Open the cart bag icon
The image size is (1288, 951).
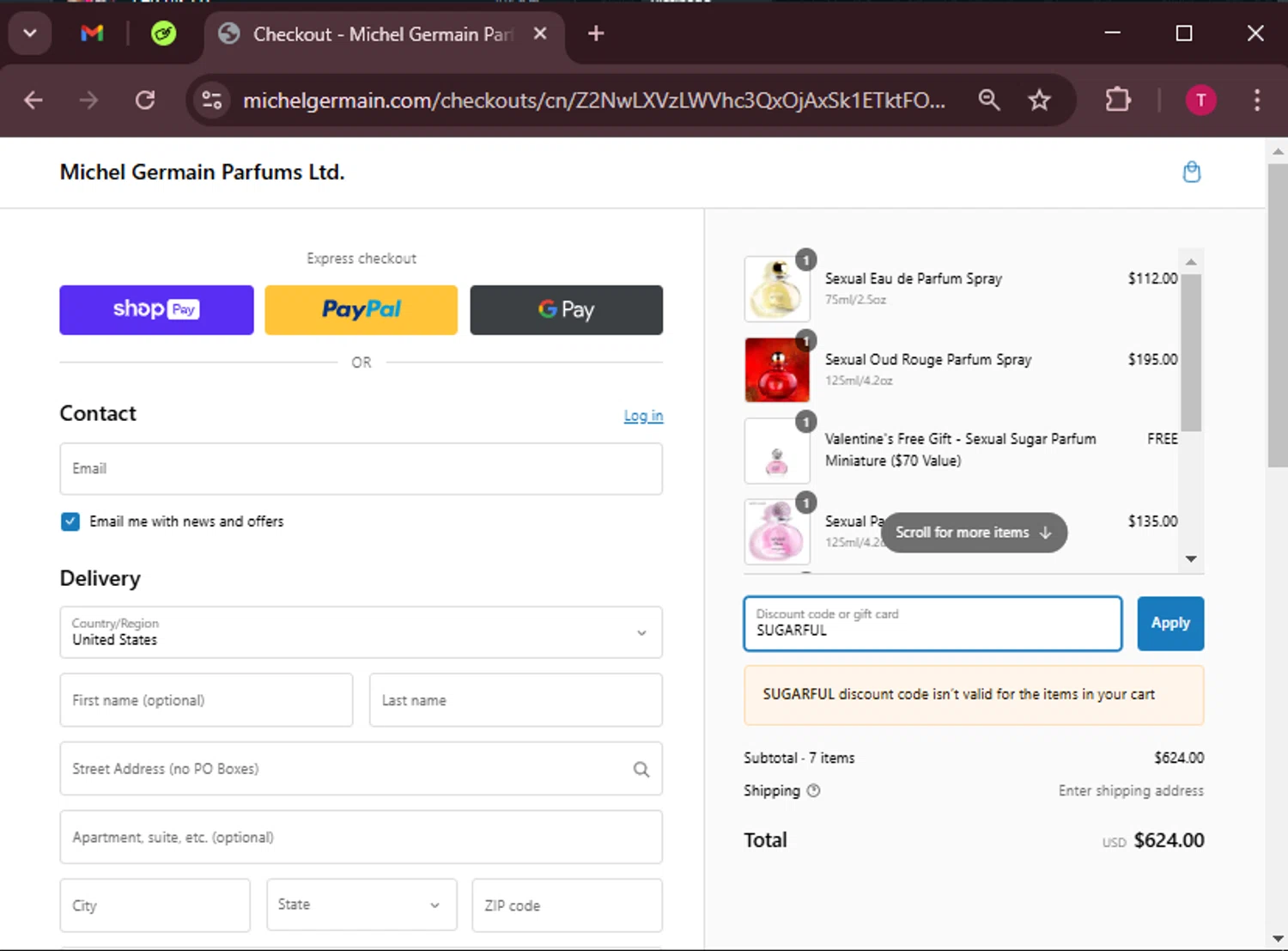[1192, 172]
